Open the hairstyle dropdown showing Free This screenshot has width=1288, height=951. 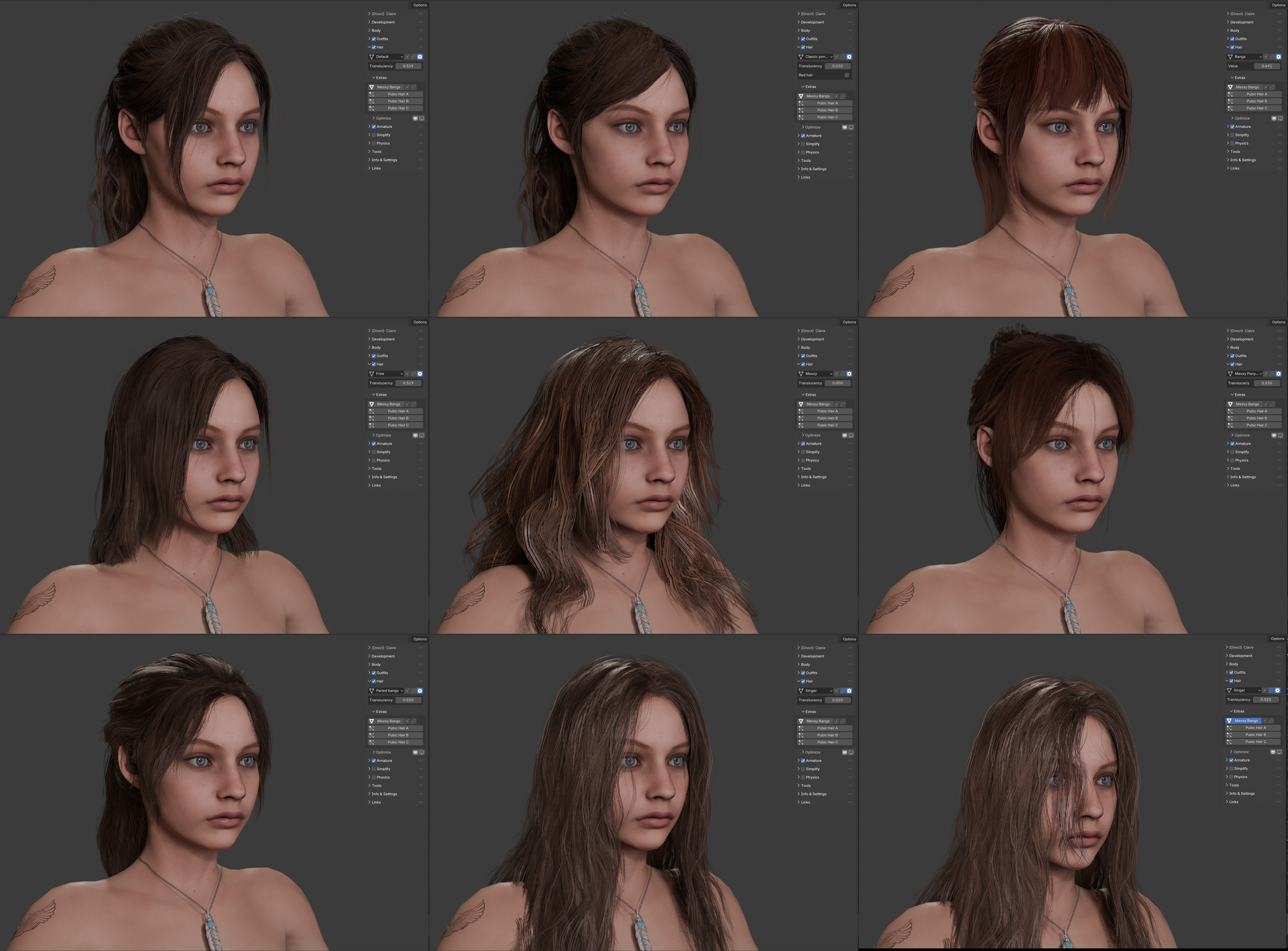[x=386, y=374]
